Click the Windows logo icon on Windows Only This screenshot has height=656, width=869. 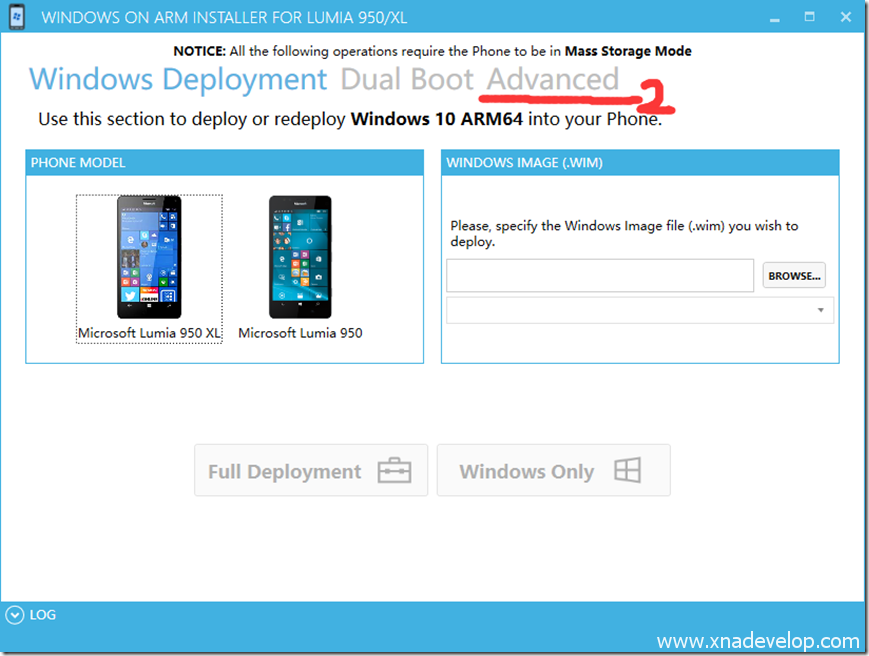coord(627,471)
